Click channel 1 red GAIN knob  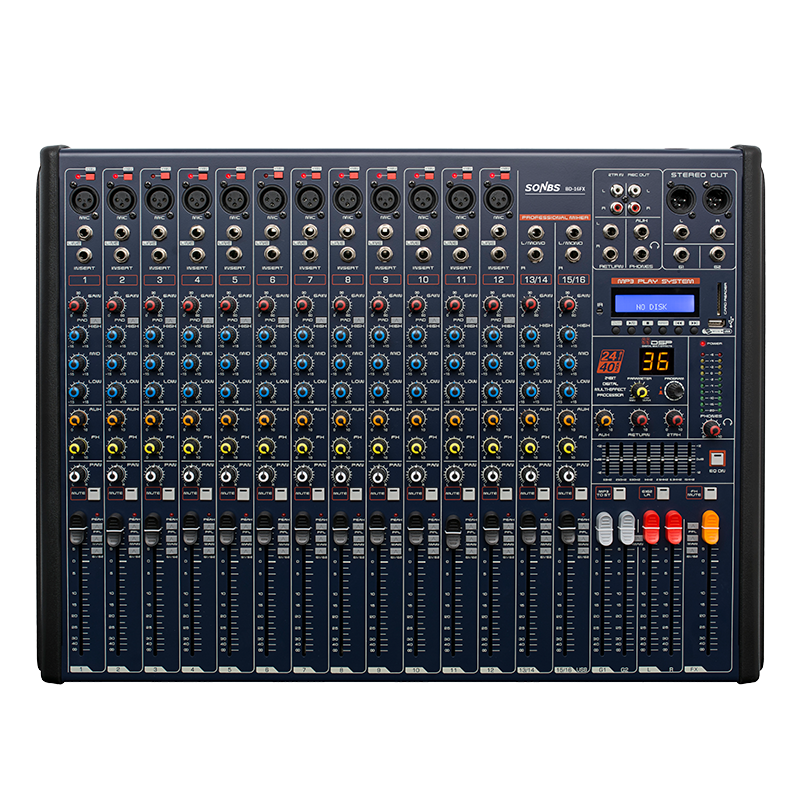(78, 306)
